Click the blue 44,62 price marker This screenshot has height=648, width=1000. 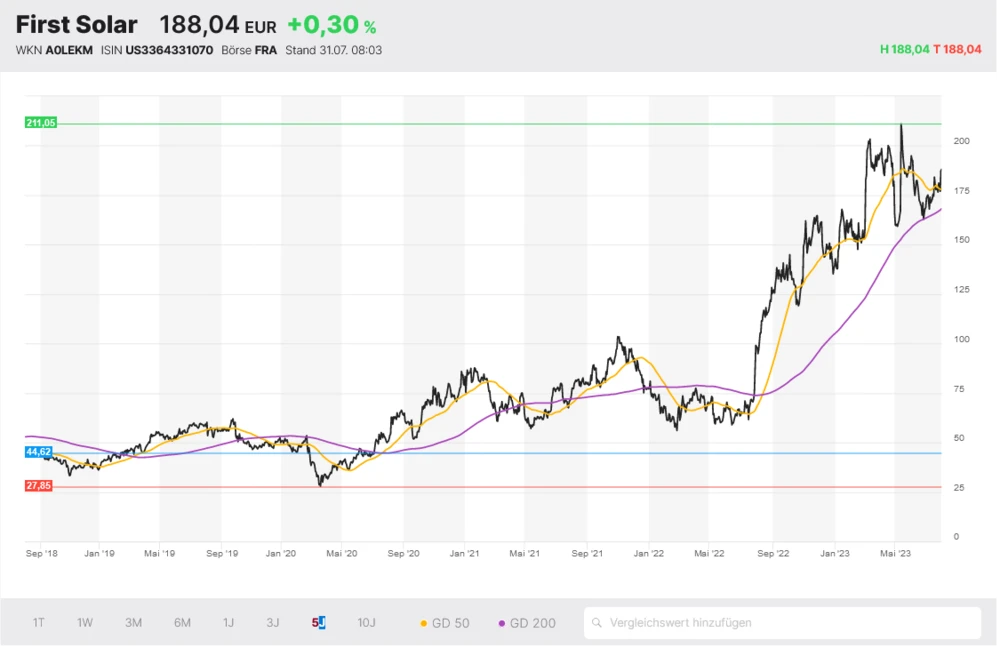pos(39,452)
